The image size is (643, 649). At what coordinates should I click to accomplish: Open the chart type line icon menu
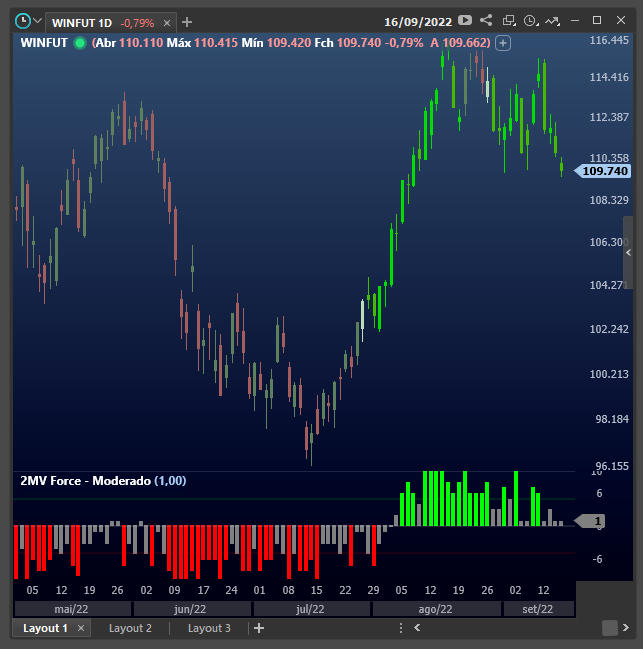(551, 20)
